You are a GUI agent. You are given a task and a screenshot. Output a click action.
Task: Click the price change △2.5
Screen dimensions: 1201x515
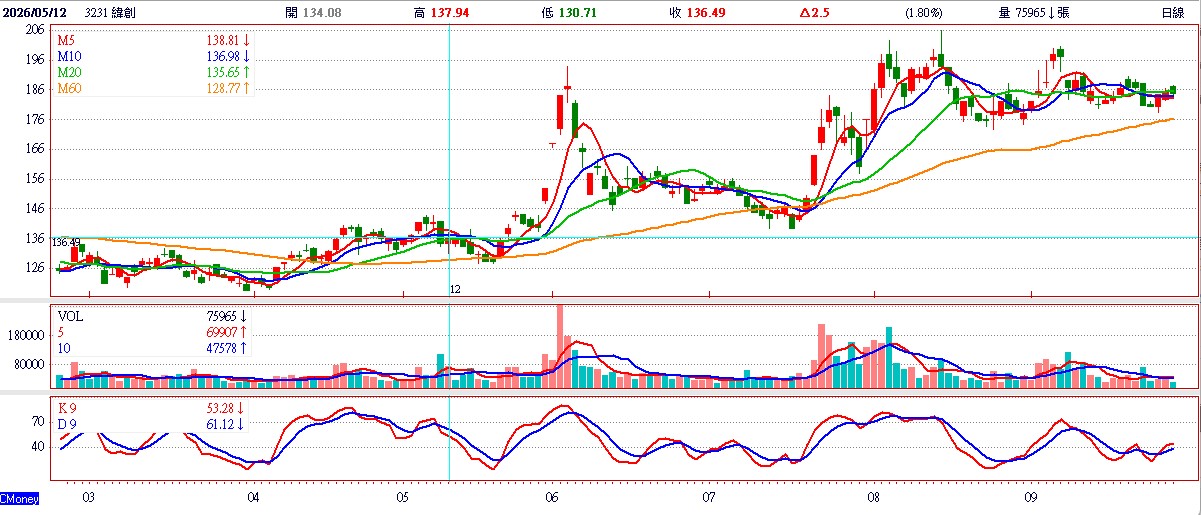[x=815, y=12]
